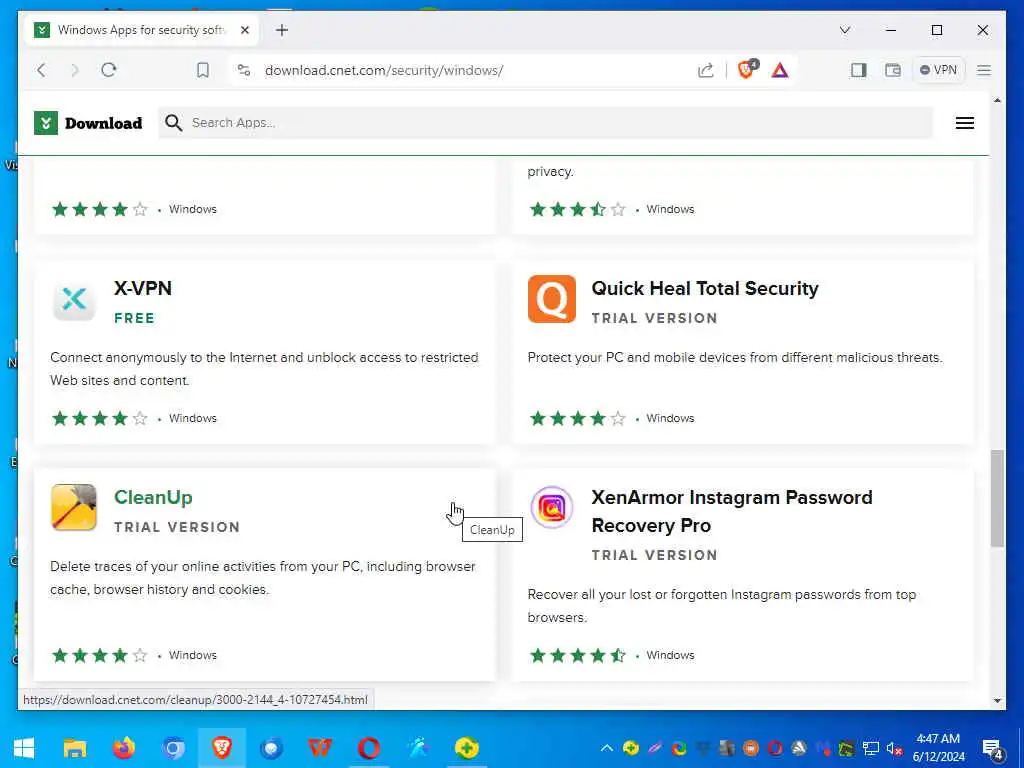Click the Quick Heal description text

click(735, 358)
